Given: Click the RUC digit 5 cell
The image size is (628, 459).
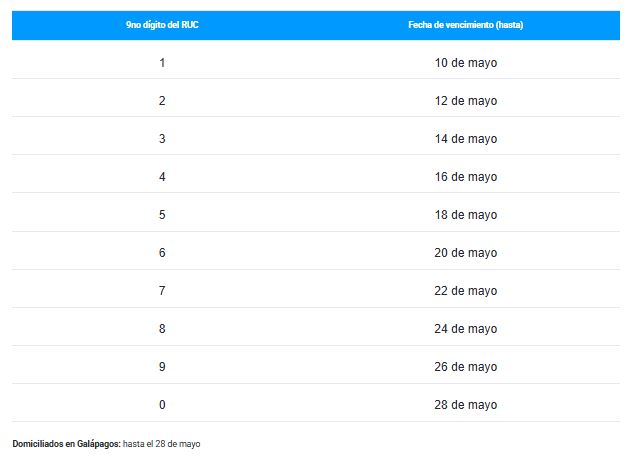Looking at the screenshot, I should tap(162, 215).
